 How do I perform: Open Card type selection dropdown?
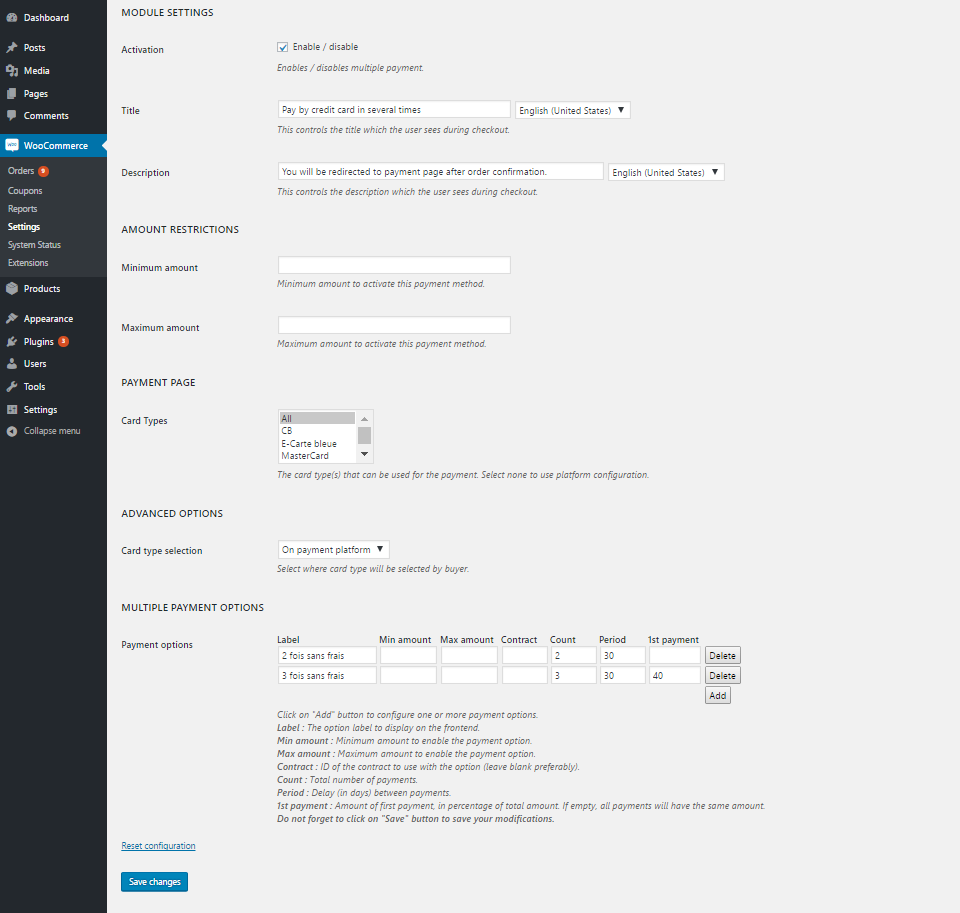333,549
